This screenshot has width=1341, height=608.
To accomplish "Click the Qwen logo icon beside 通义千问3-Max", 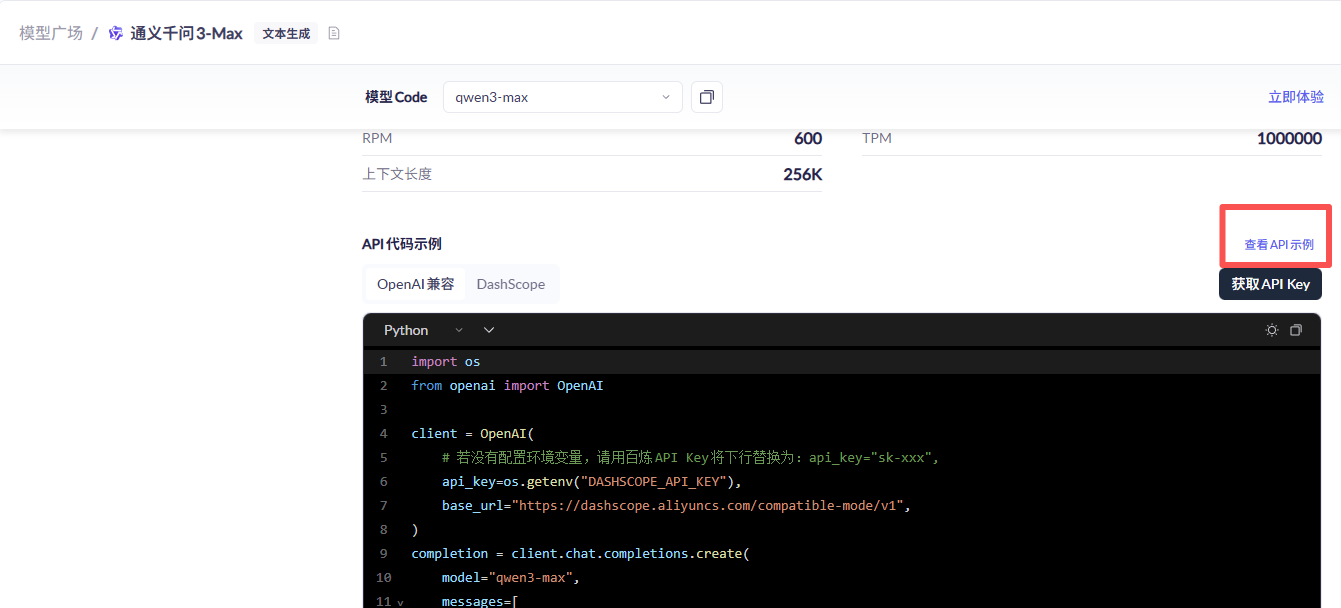I will coord(116,33).
